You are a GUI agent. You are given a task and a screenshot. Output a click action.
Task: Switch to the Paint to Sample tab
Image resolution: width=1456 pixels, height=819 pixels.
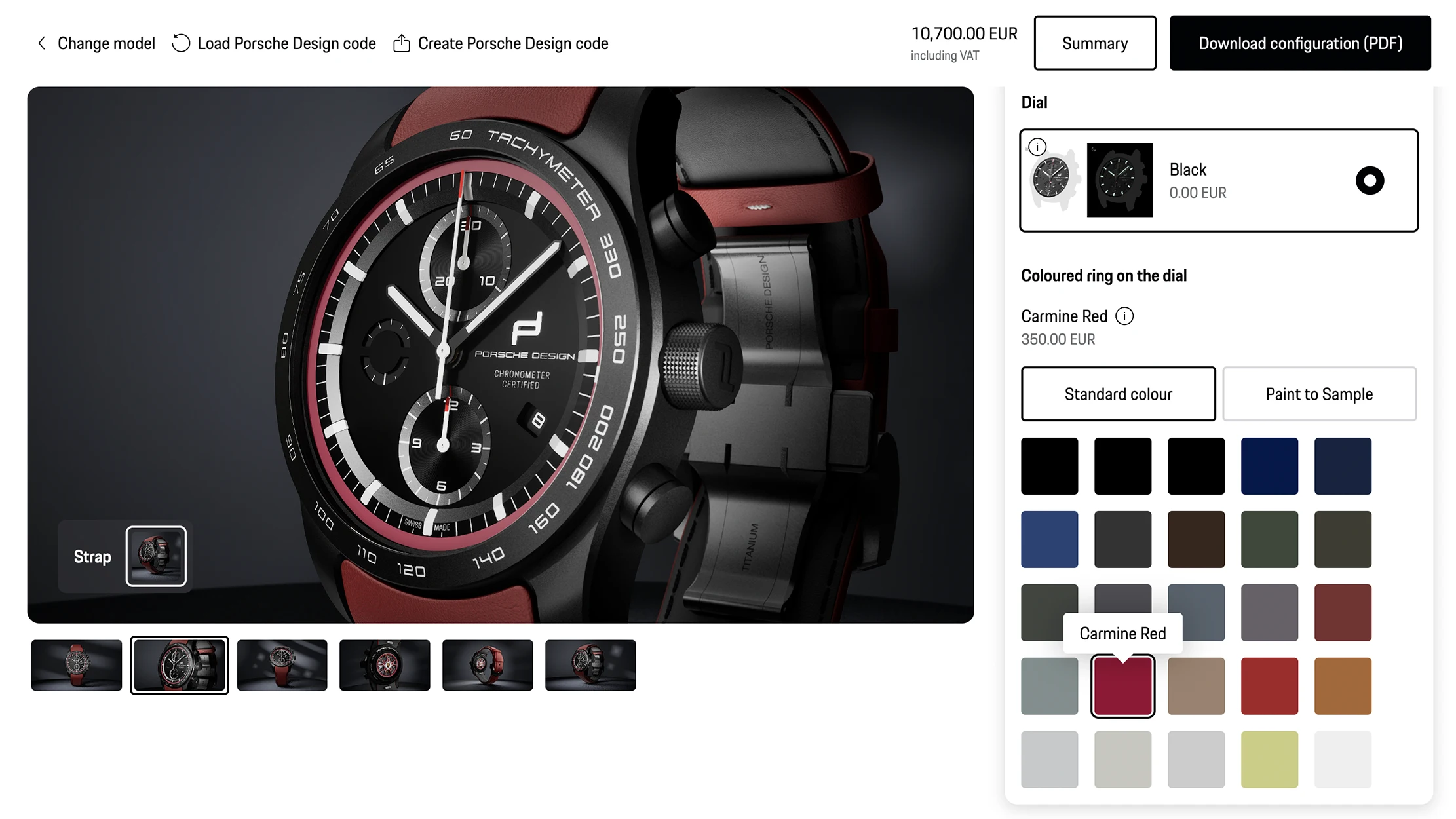(x=1319, y=394)
